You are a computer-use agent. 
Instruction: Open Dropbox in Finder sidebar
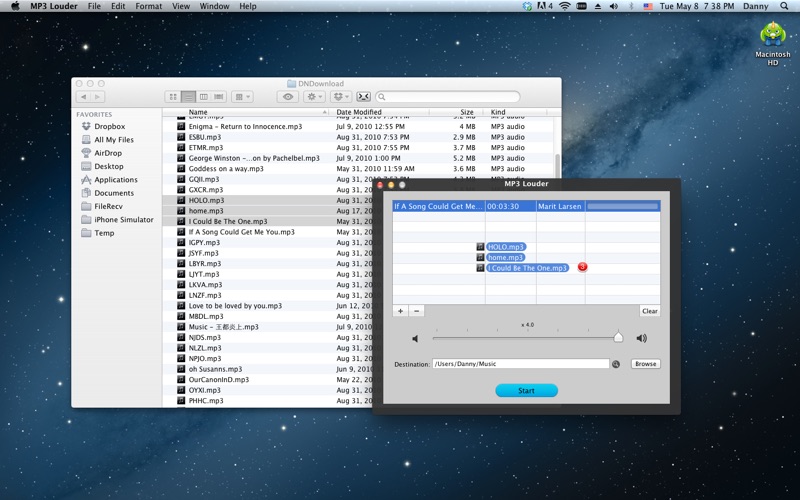109,126
